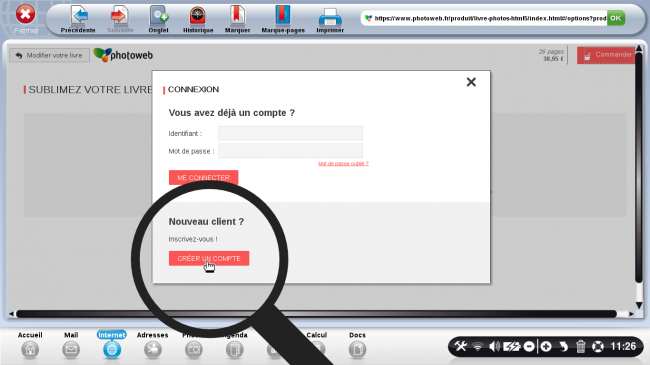Open the Docs documents icon in the dock
The height and width of the screenshot is (365, 650).
[357, 350]
